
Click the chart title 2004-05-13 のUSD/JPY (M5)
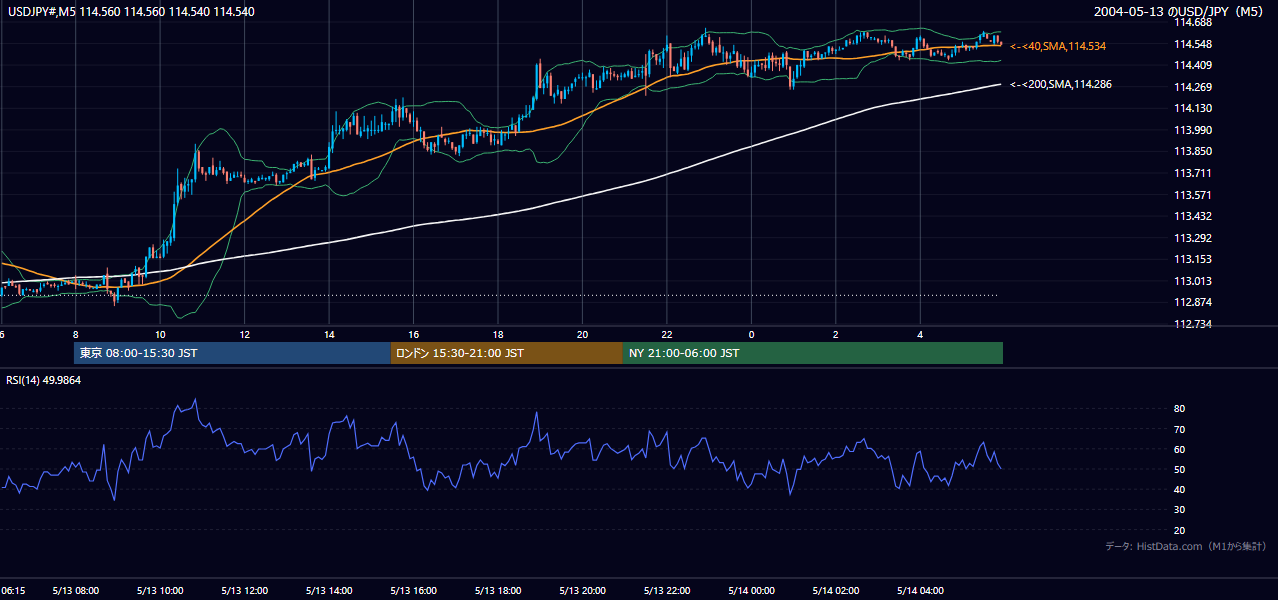(1181, 11)
